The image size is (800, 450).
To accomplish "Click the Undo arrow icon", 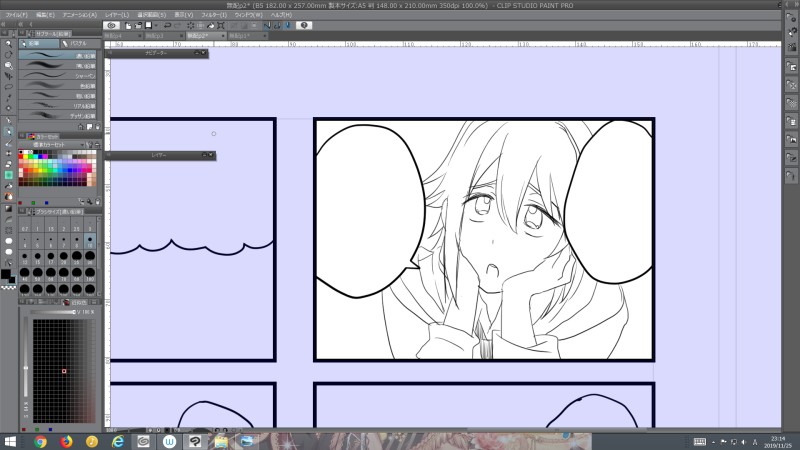I will (167, 25).
